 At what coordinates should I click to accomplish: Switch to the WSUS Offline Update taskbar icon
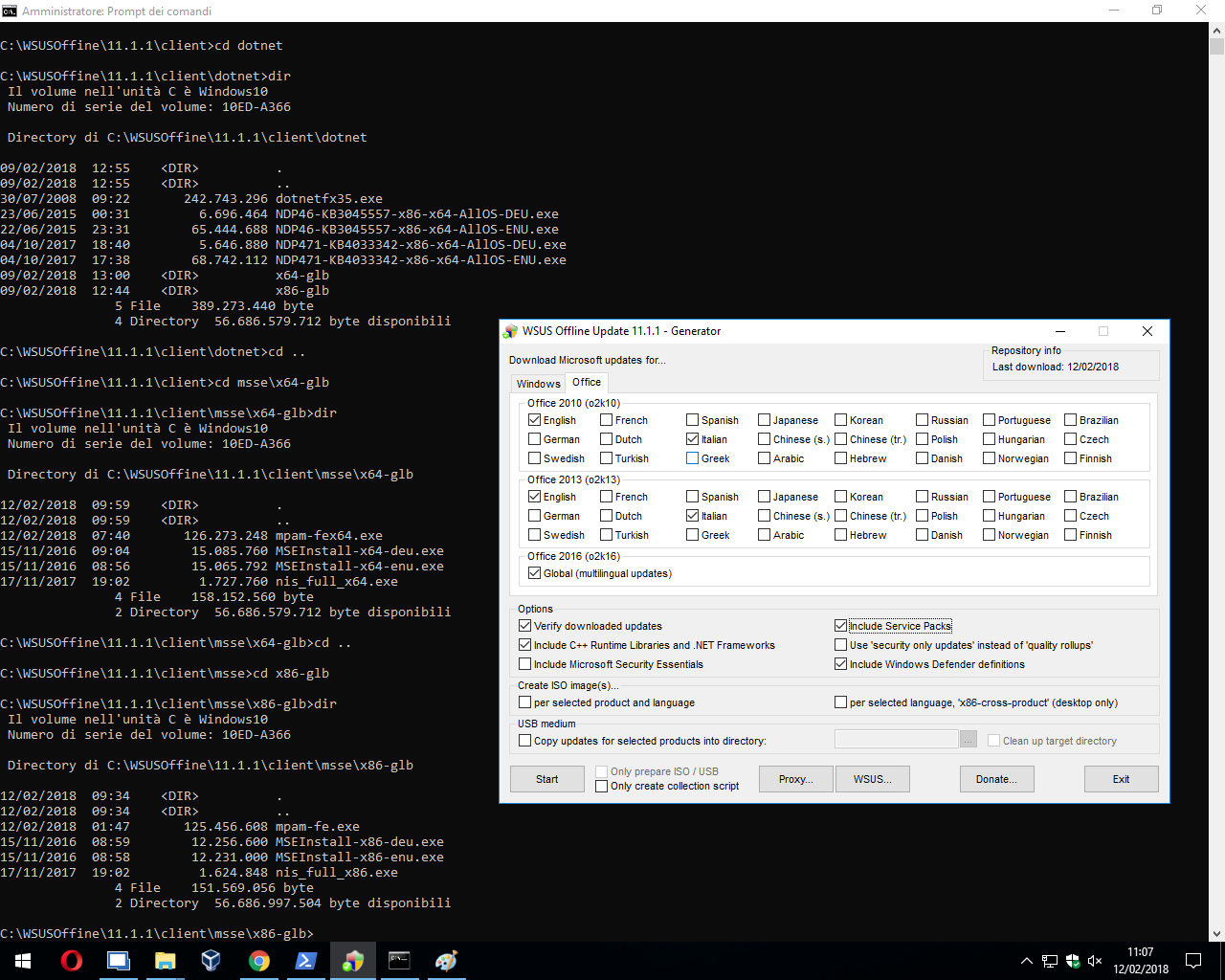click(353, 961)
